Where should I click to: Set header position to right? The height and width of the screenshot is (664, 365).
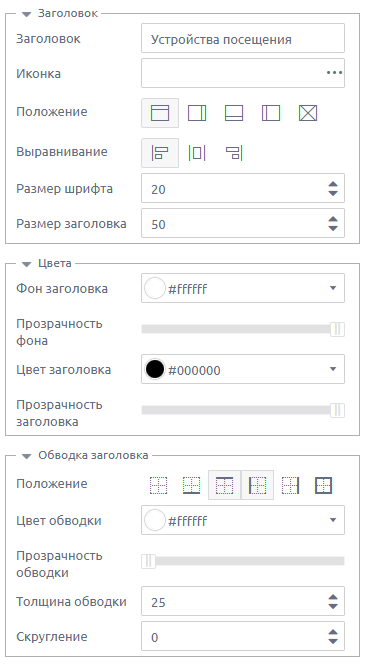[197, 113]
